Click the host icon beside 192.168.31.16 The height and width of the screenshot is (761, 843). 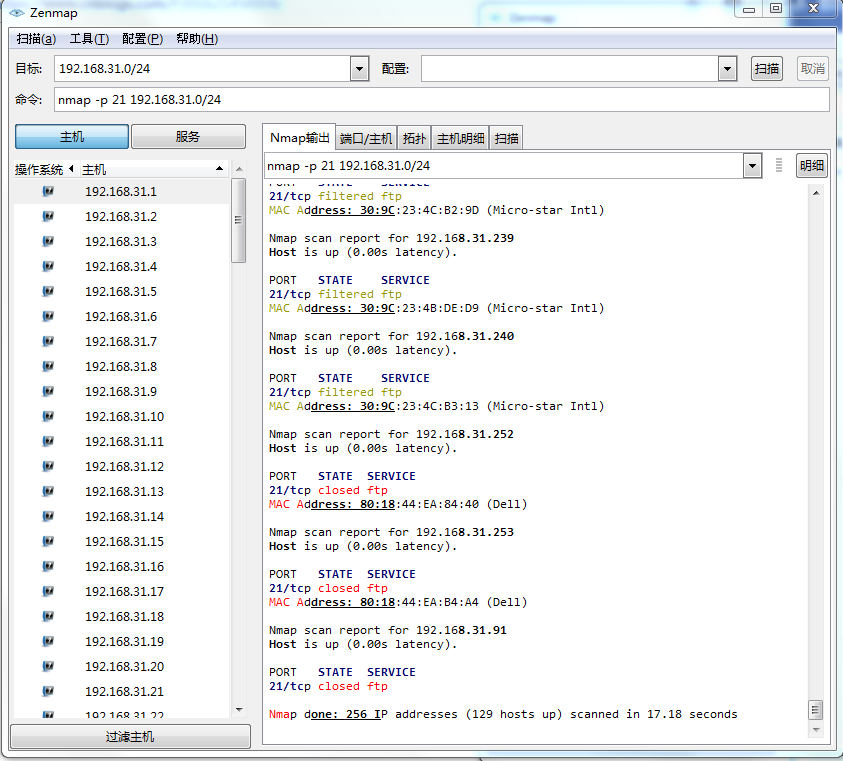pyautogui.click(x=48, y=566)
